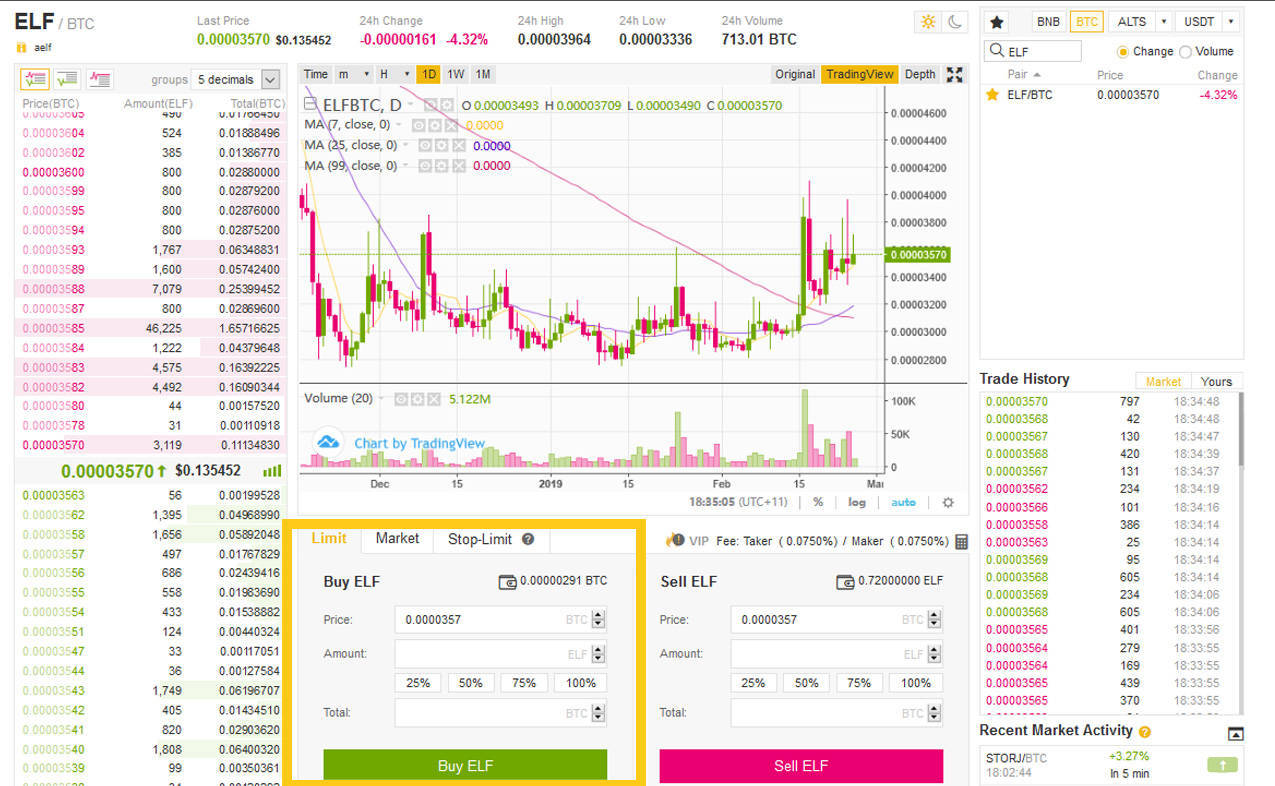The image size is (1275, 786).
Task: Click the ELF market search field
Action: (1033, 51)
